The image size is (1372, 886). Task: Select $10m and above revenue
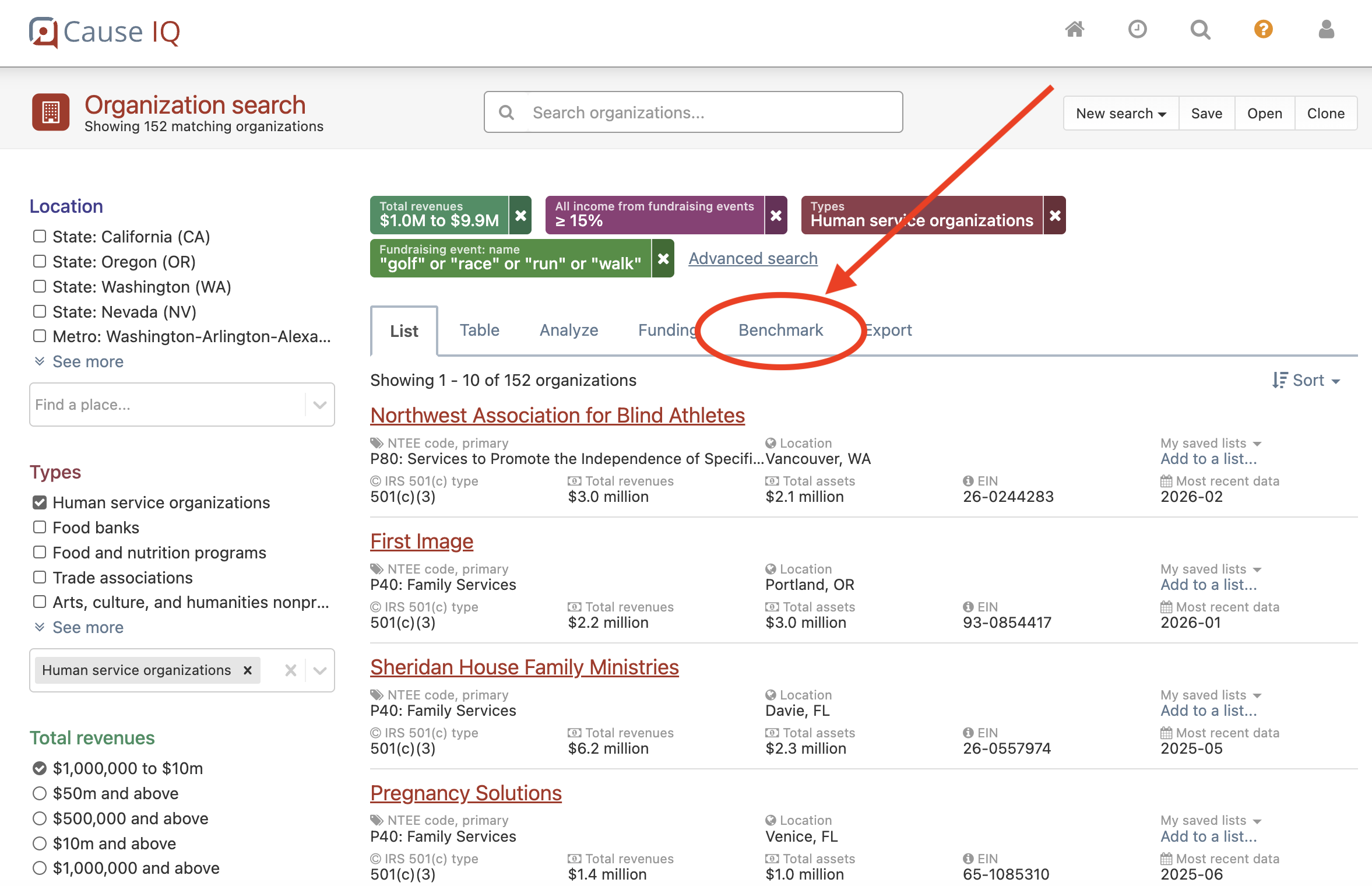tap(40, 843)
